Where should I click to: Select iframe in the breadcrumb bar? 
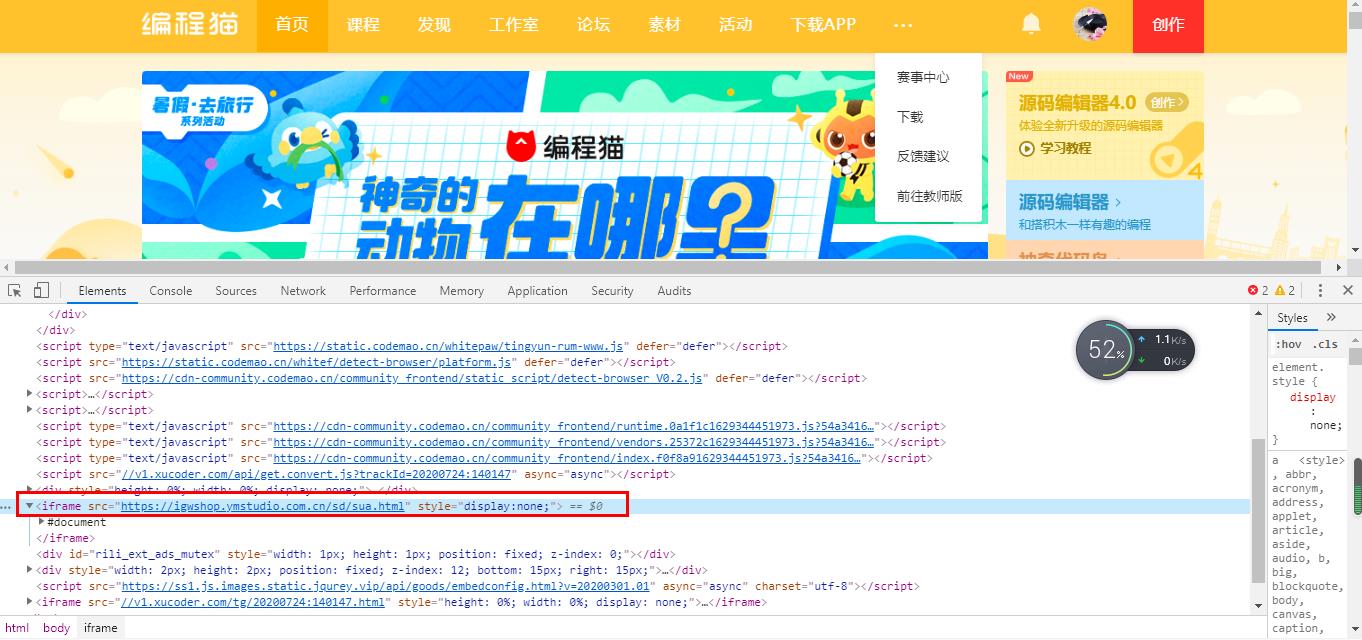pyautogui.click(x=100, y=628)
